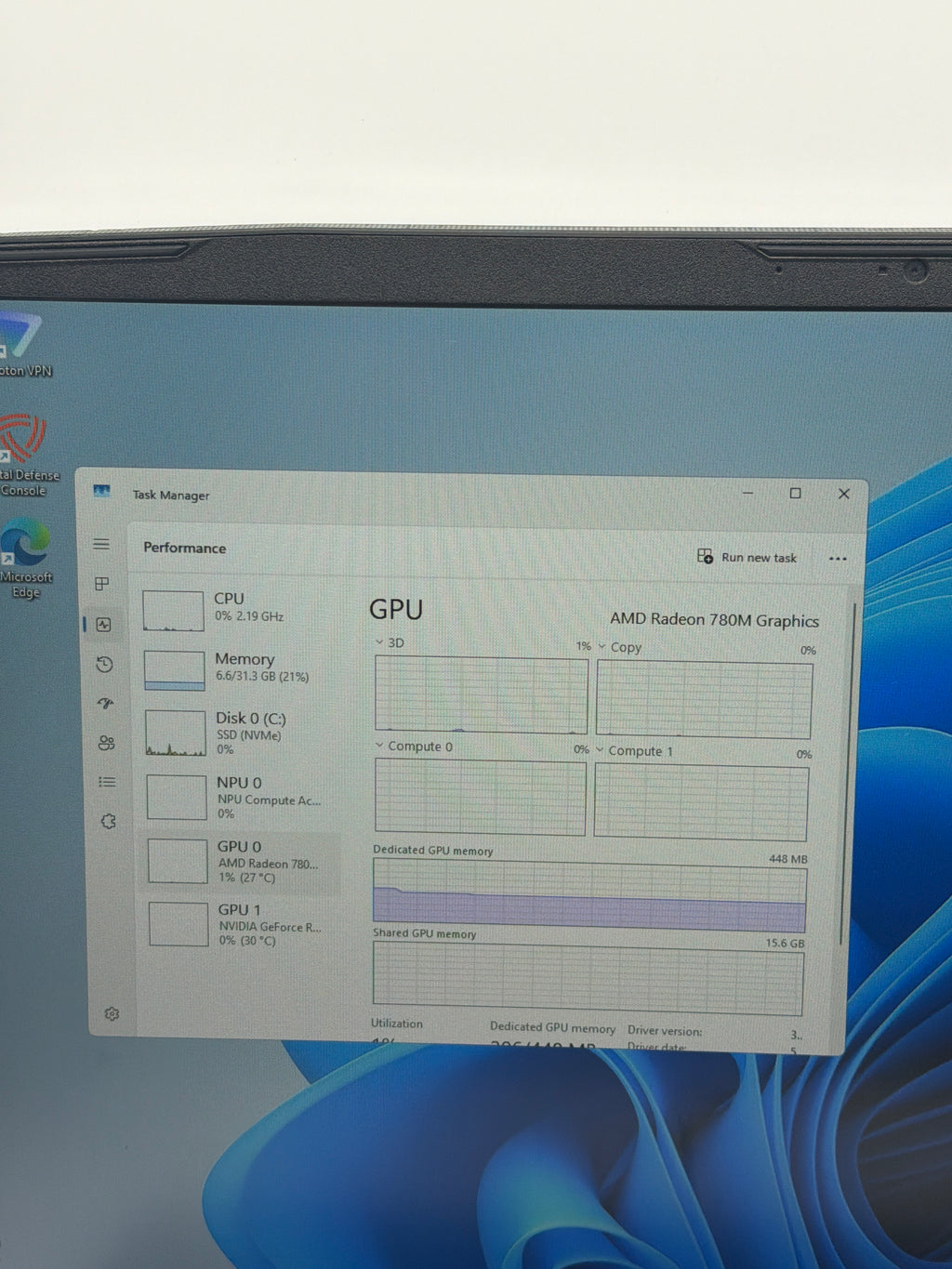The height and width of the screenshot is (1269, 952).
Task: Click the Shared GPU memory graph
Action: point(588,979)
